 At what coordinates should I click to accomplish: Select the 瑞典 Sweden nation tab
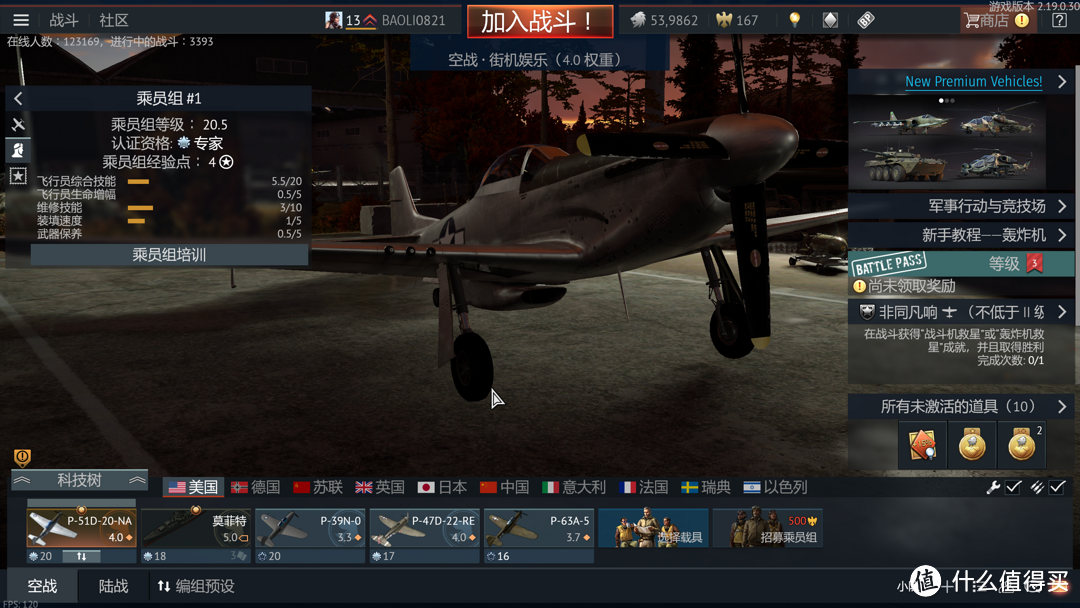[705, 488]
